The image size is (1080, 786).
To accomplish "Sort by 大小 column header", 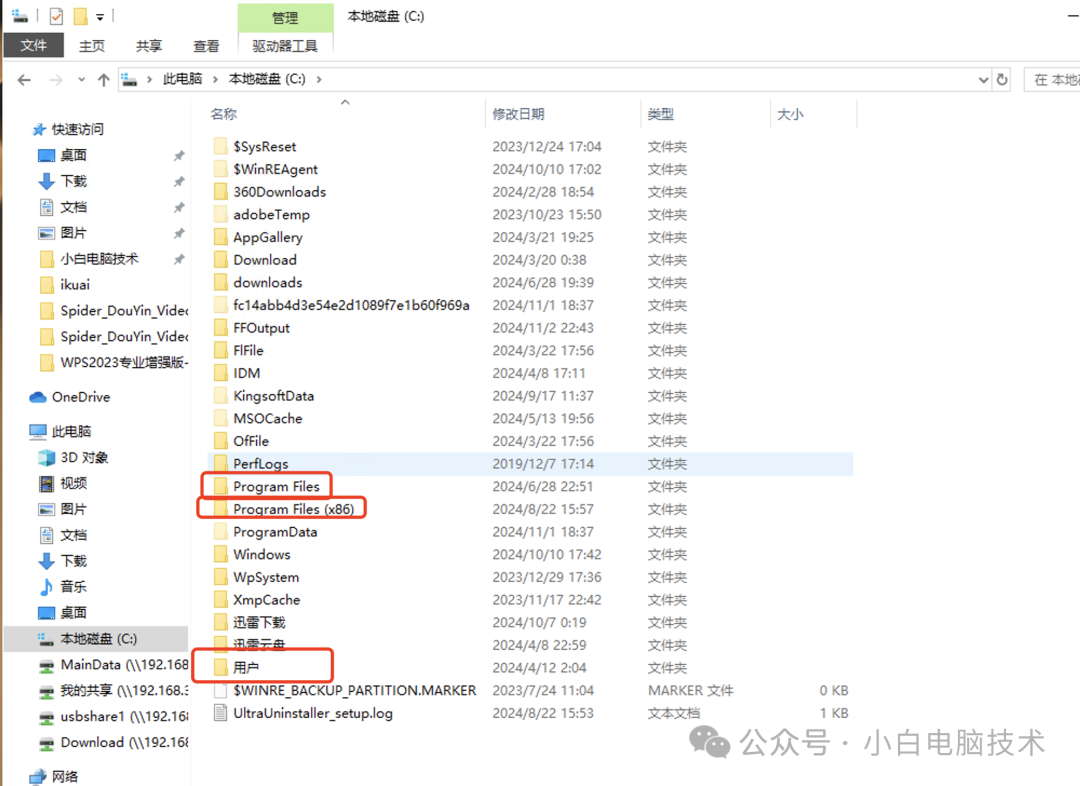I will tap(790, 114).
